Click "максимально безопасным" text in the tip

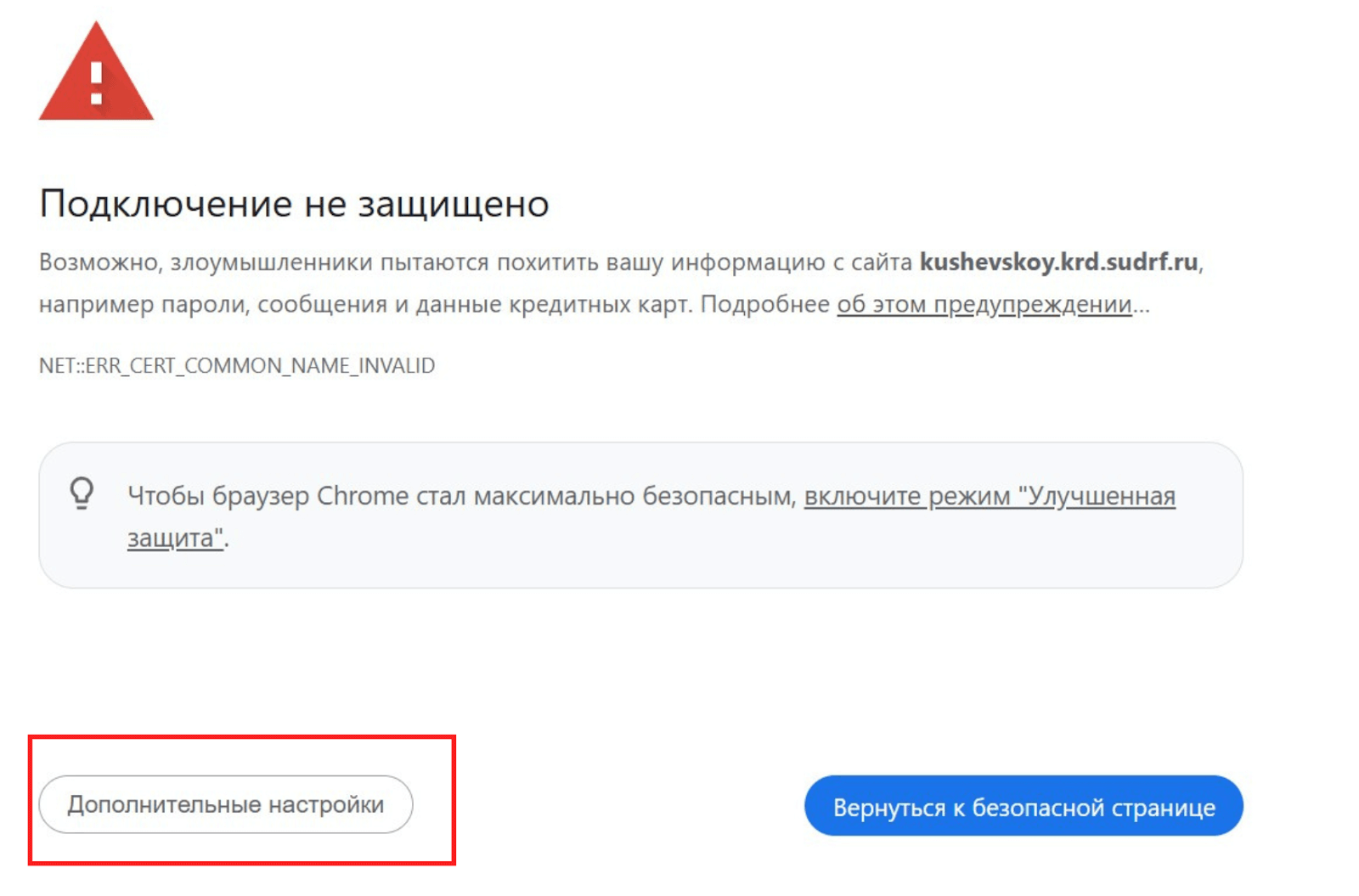634,495
